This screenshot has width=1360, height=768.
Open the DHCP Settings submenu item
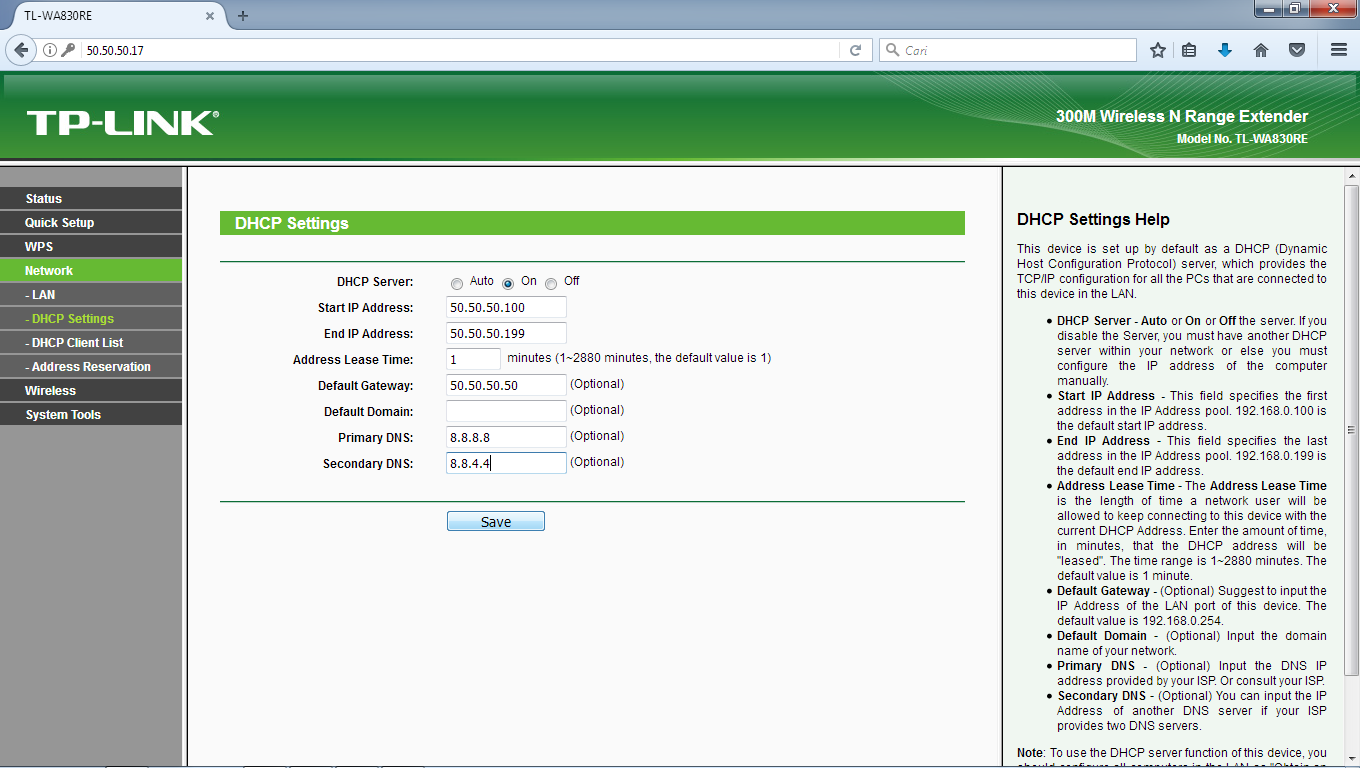91,319
